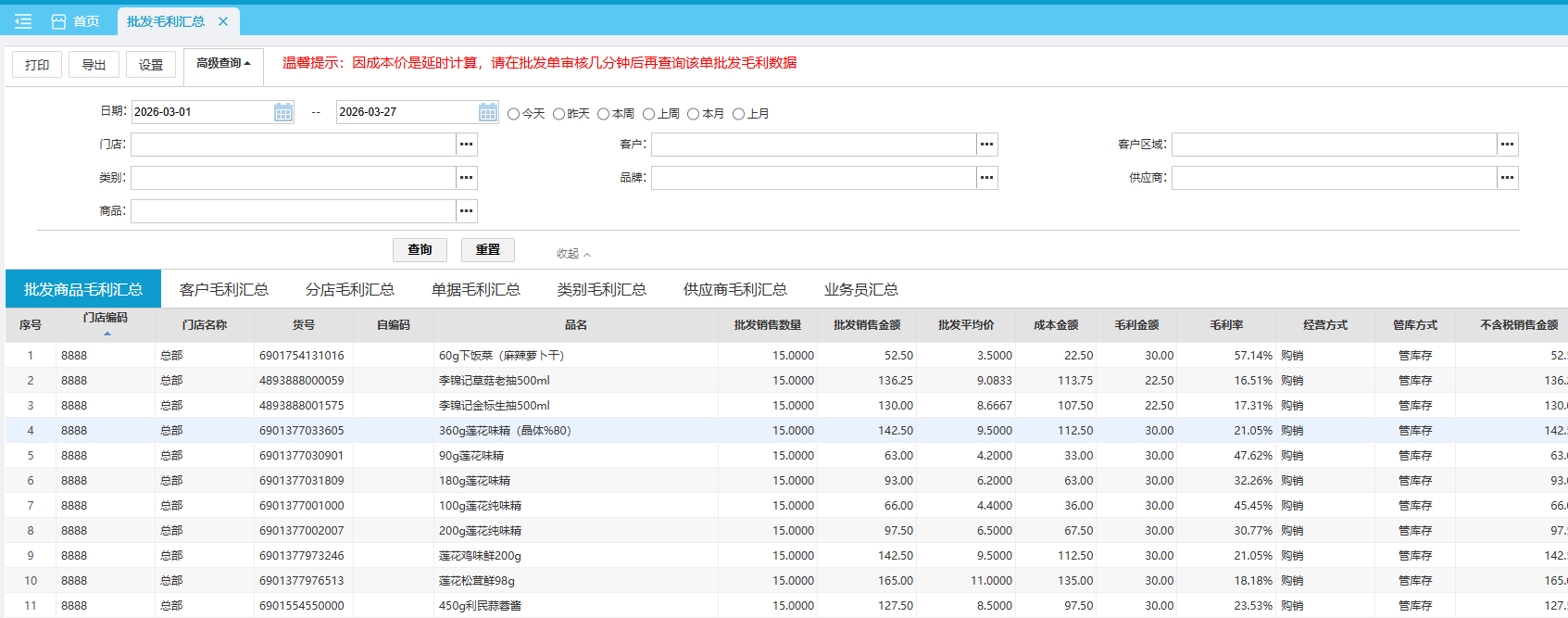Toggle the sidebar menu collapse icon
This screenshot has width=1568, height=618.
(x=23, y=21)
